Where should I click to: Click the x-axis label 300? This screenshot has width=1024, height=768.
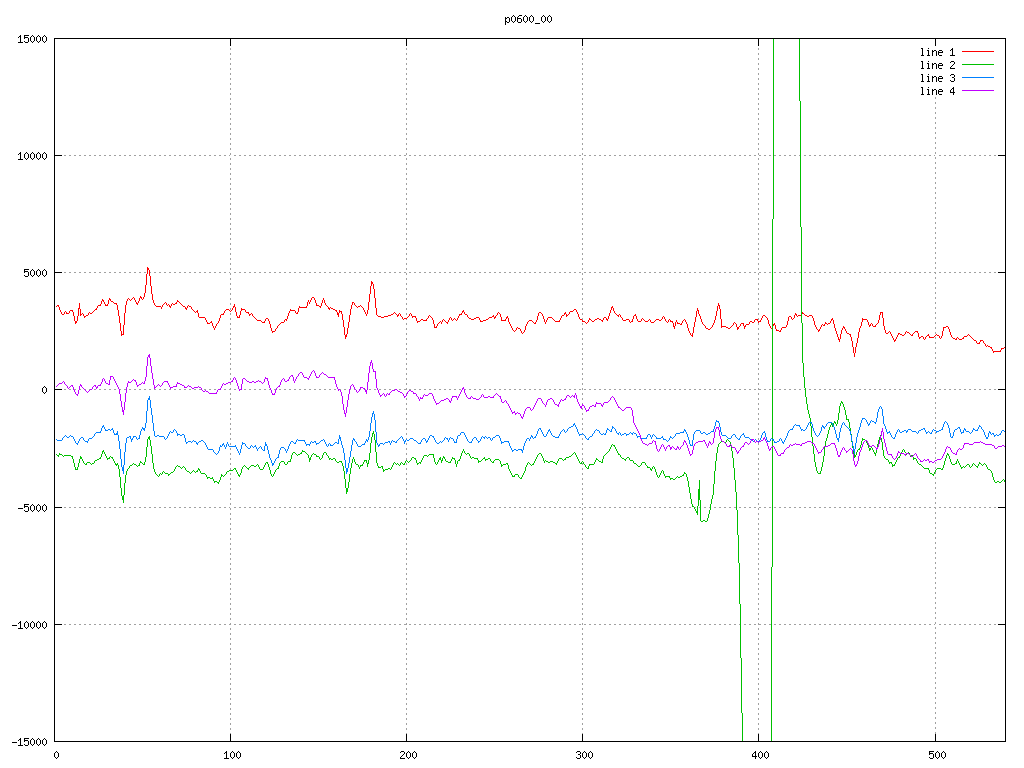click(x=584, y=755)
